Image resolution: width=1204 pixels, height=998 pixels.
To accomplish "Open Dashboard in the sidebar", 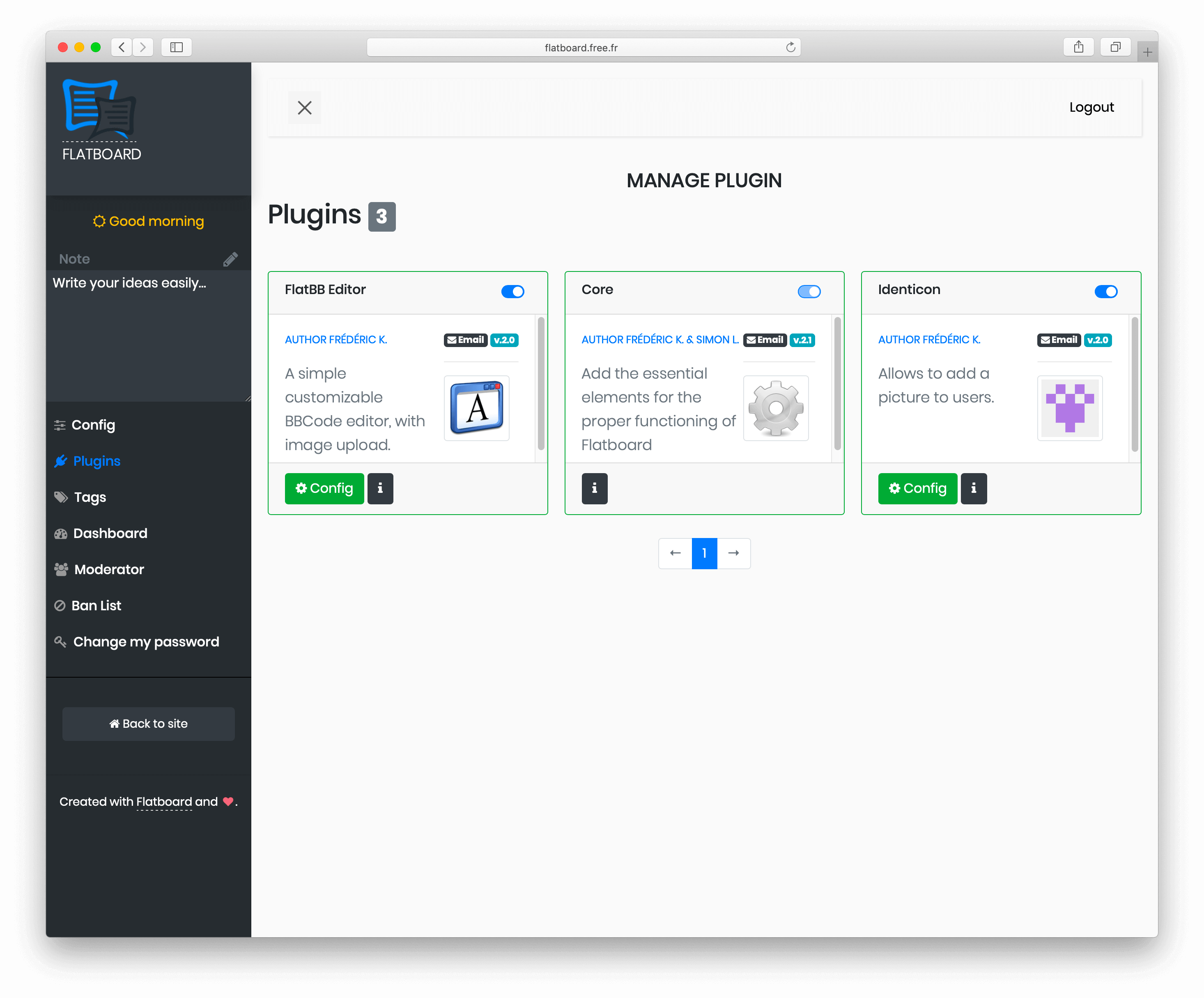I will click(110, 533).
